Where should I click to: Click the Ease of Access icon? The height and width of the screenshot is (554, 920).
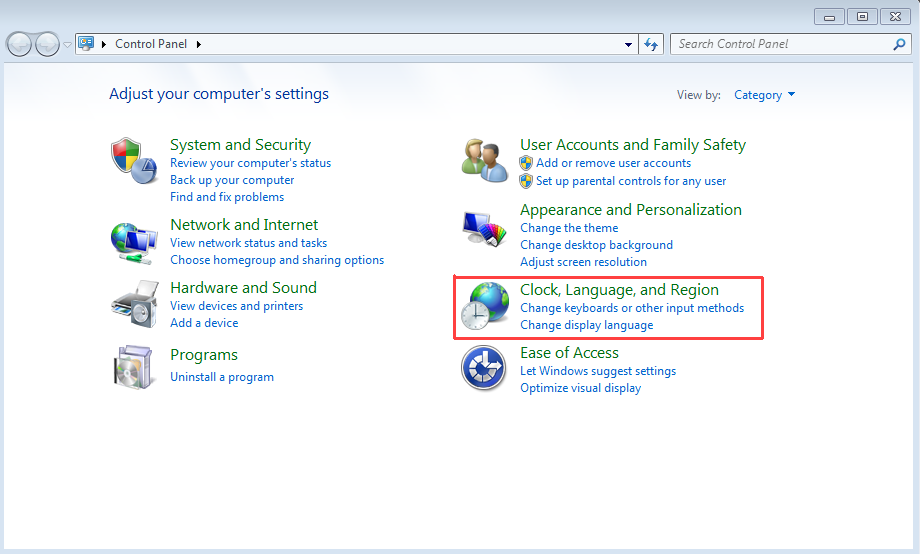(484, 369)
